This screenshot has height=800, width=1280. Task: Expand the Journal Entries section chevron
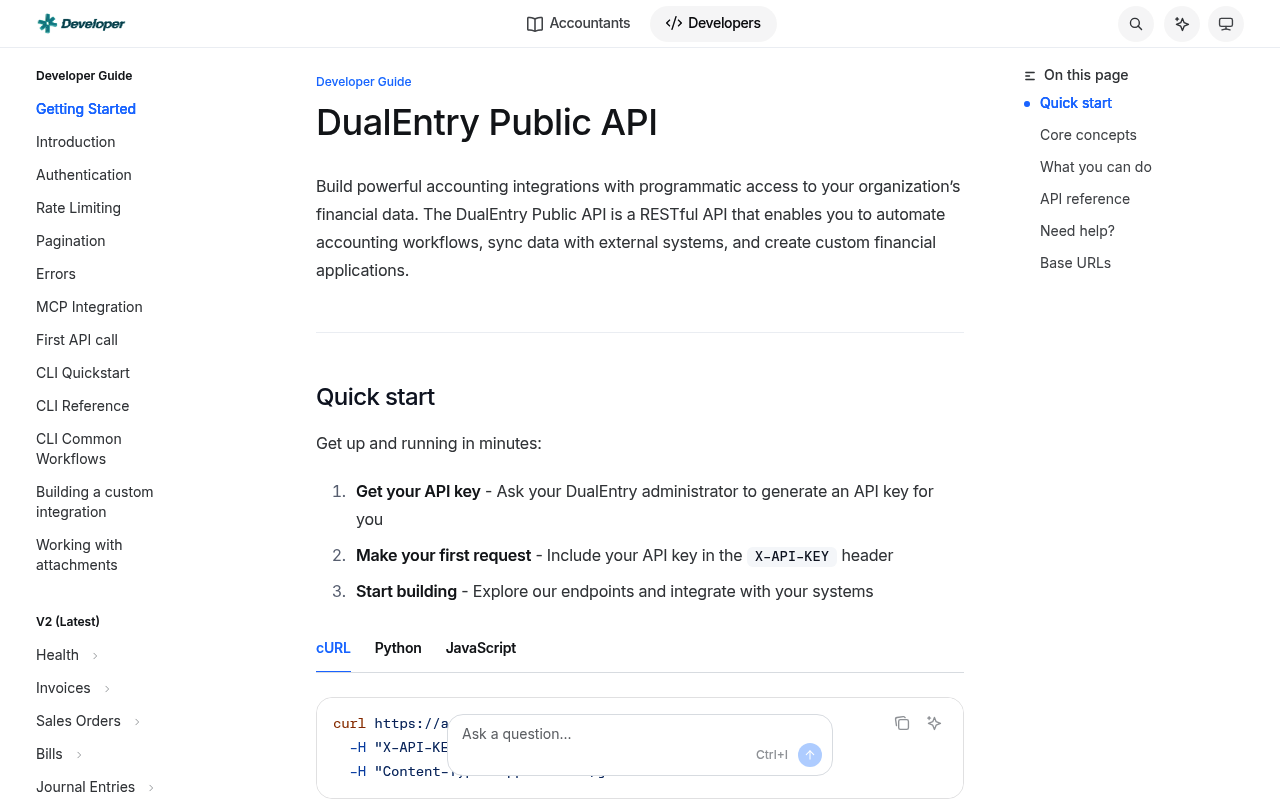point(151,788)
